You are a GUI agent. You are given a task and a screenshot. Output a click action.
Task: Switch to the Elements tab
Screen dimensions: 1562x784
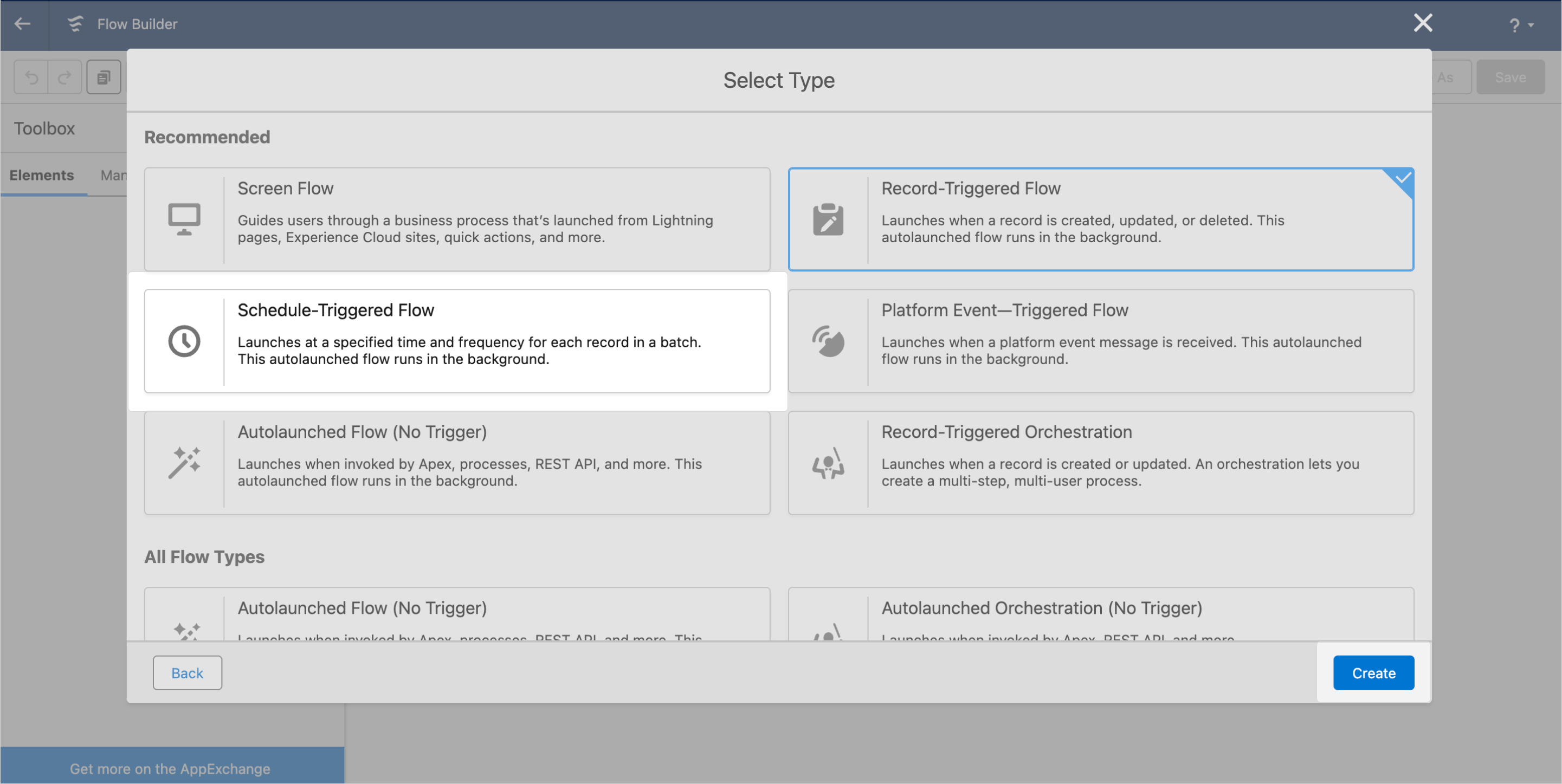[x=41, y=175]
